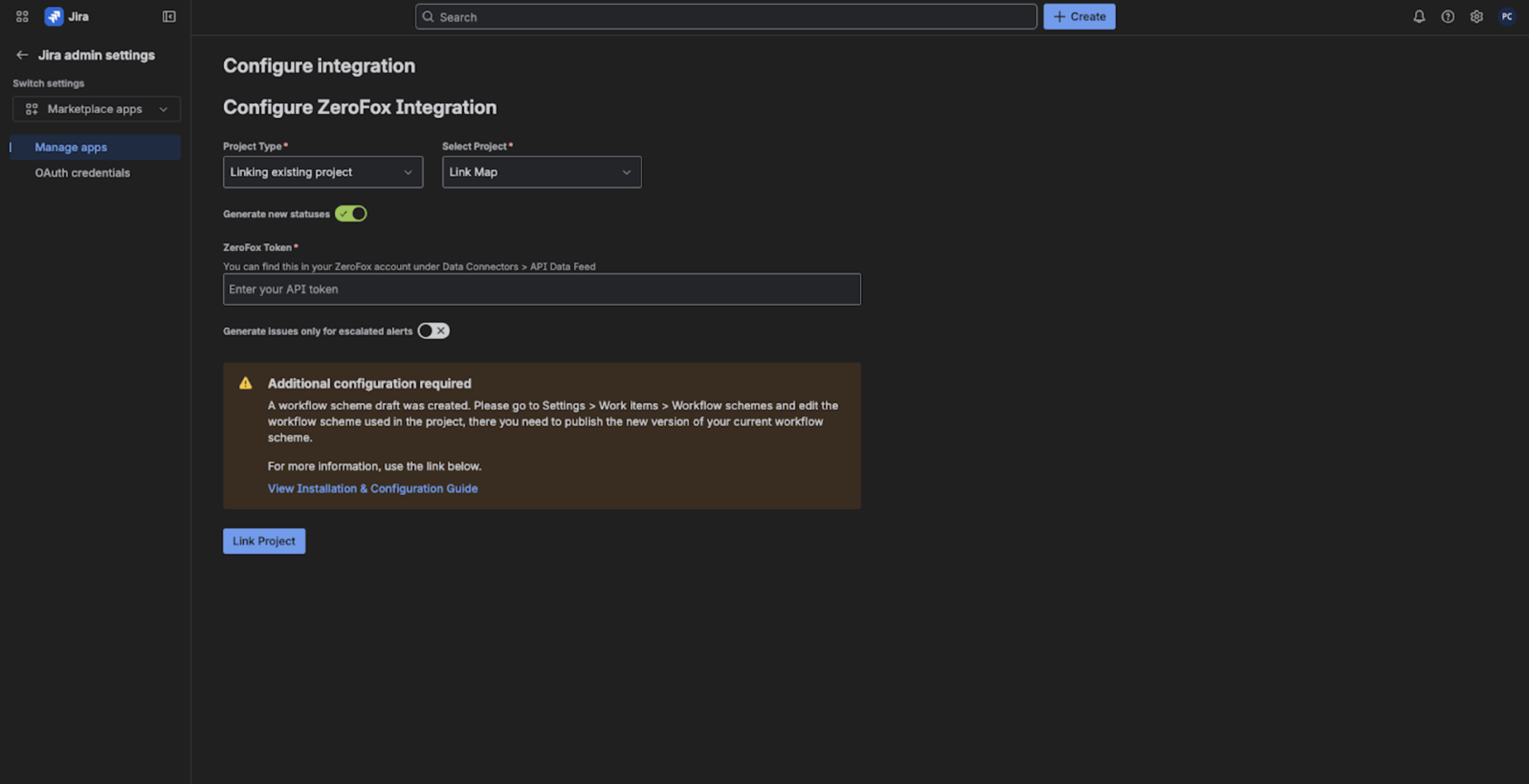Open the Select Project dropdown

pyautogui.click(x=542, y=172)
